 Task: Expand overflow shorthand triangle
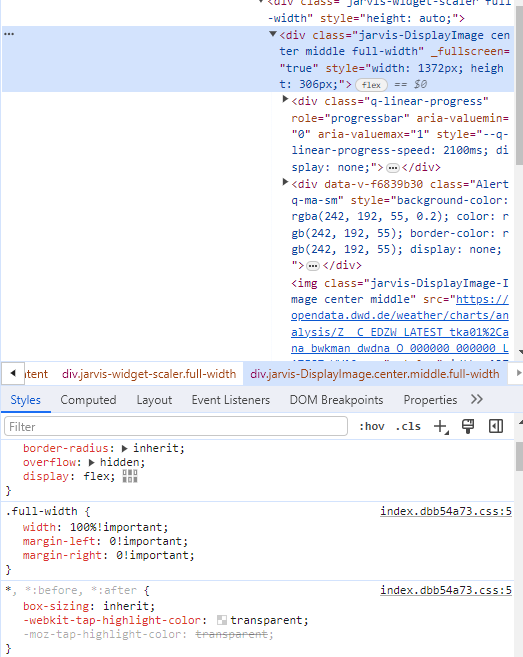[x=91, y=463]
